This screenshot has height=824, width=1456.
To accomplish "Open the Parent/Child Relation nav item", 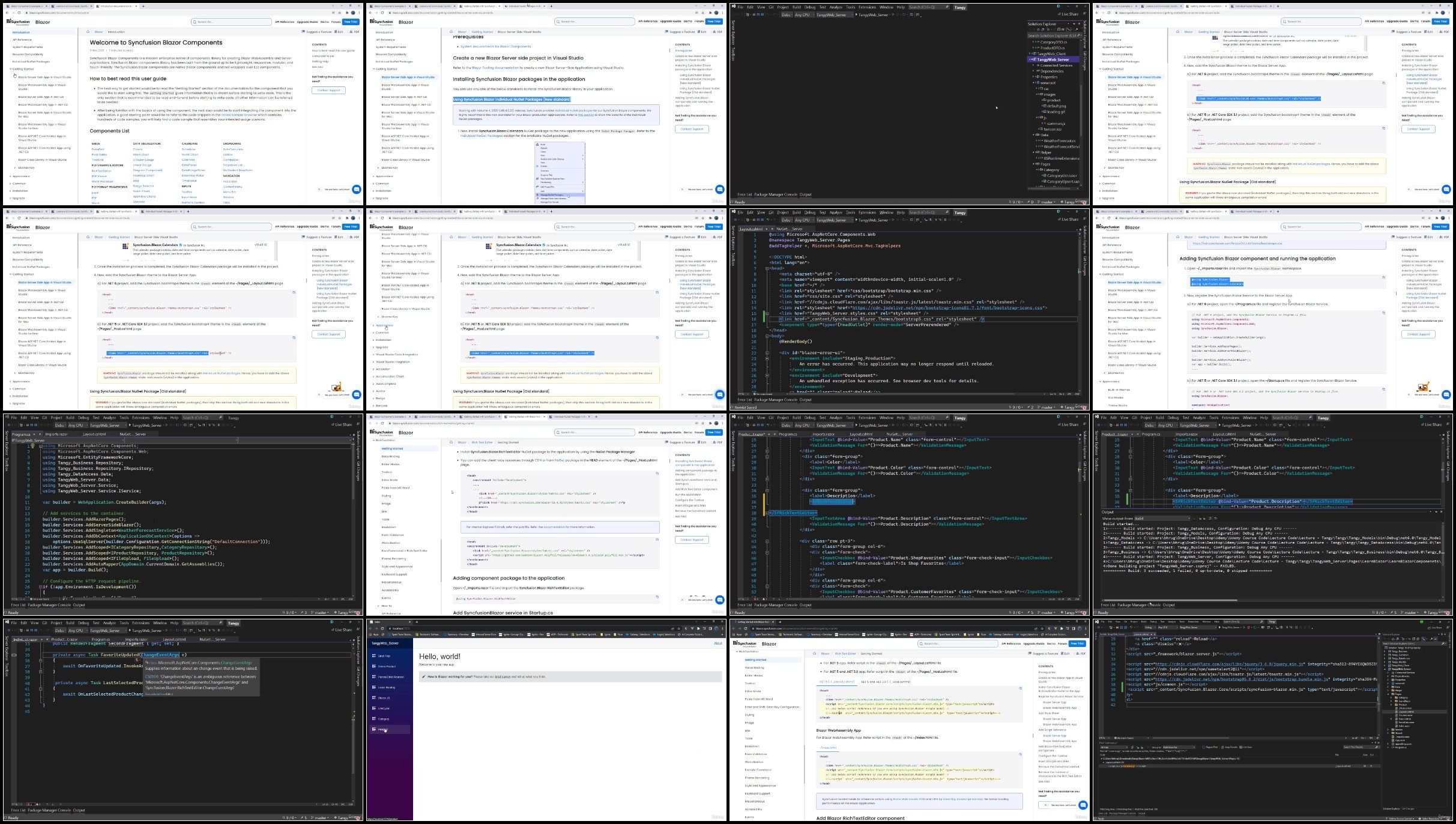I will pyautogui.click(x=390, y=677).
